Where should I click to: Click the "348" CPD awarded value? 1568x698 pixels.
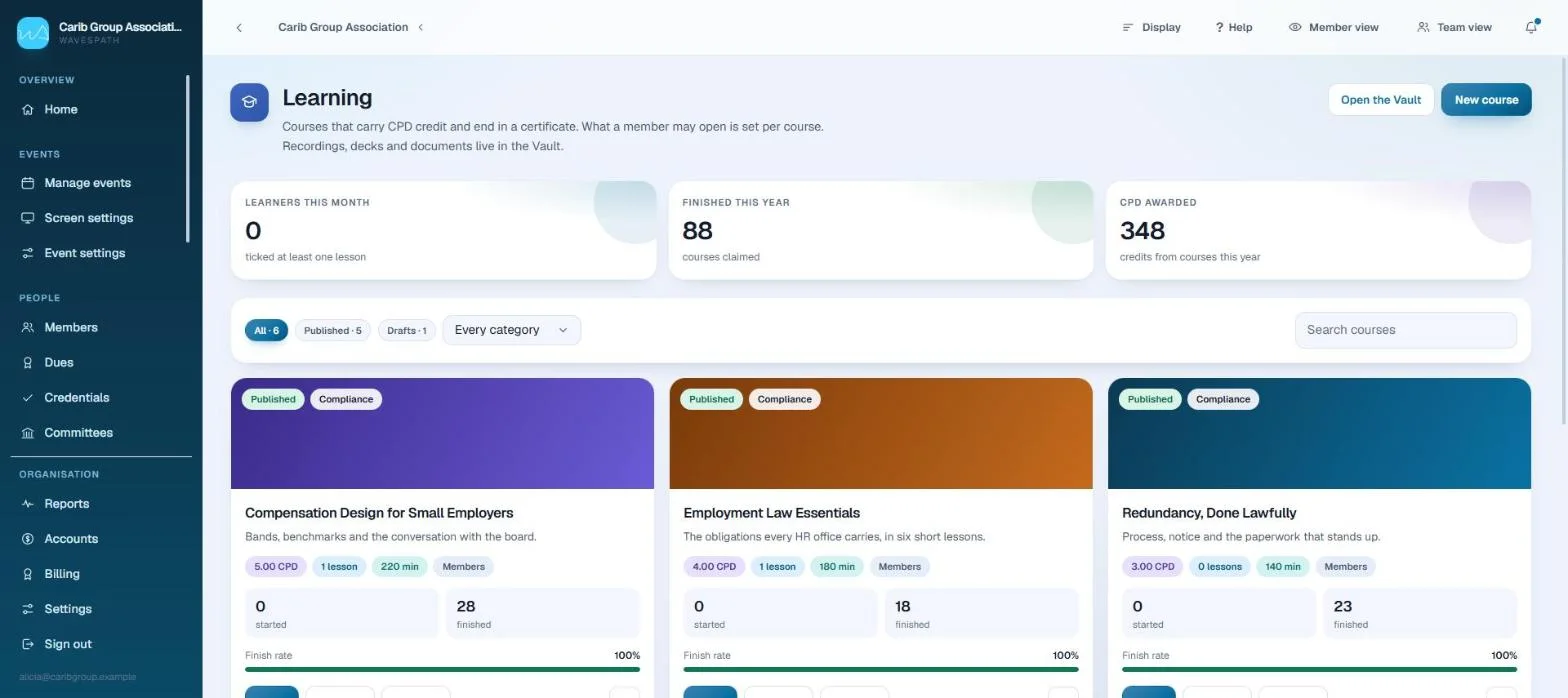coord(1142,231)
